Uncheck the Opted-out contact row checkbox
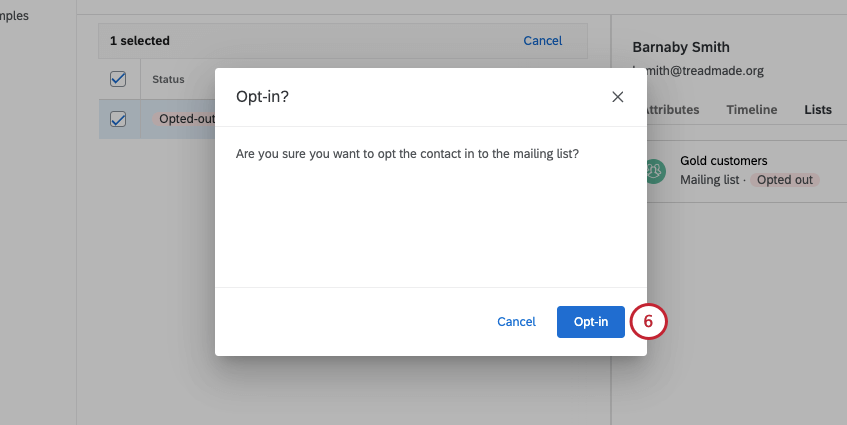This screenshot has width=847, height=425. click(118, 119)
